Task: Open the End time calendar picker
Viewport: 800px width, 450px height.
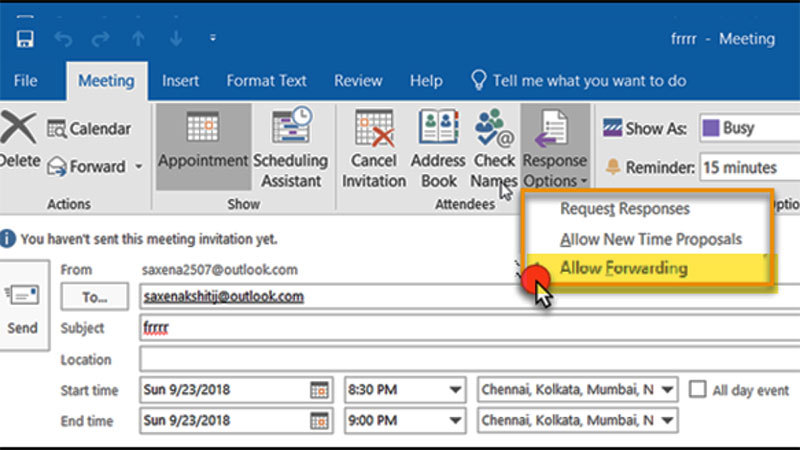Action: 319,421
